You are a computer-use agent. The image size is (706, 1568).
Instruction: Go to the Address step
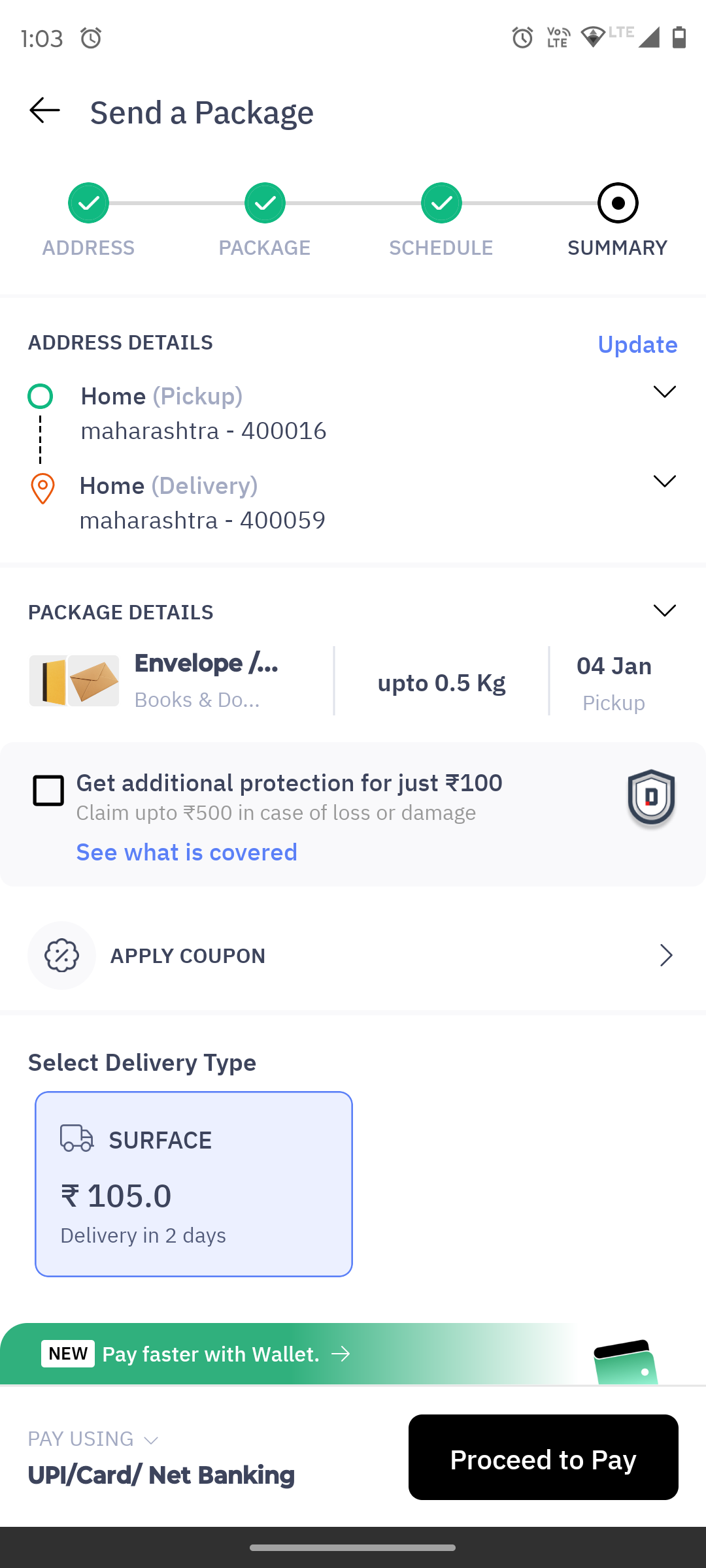point(88,203)
